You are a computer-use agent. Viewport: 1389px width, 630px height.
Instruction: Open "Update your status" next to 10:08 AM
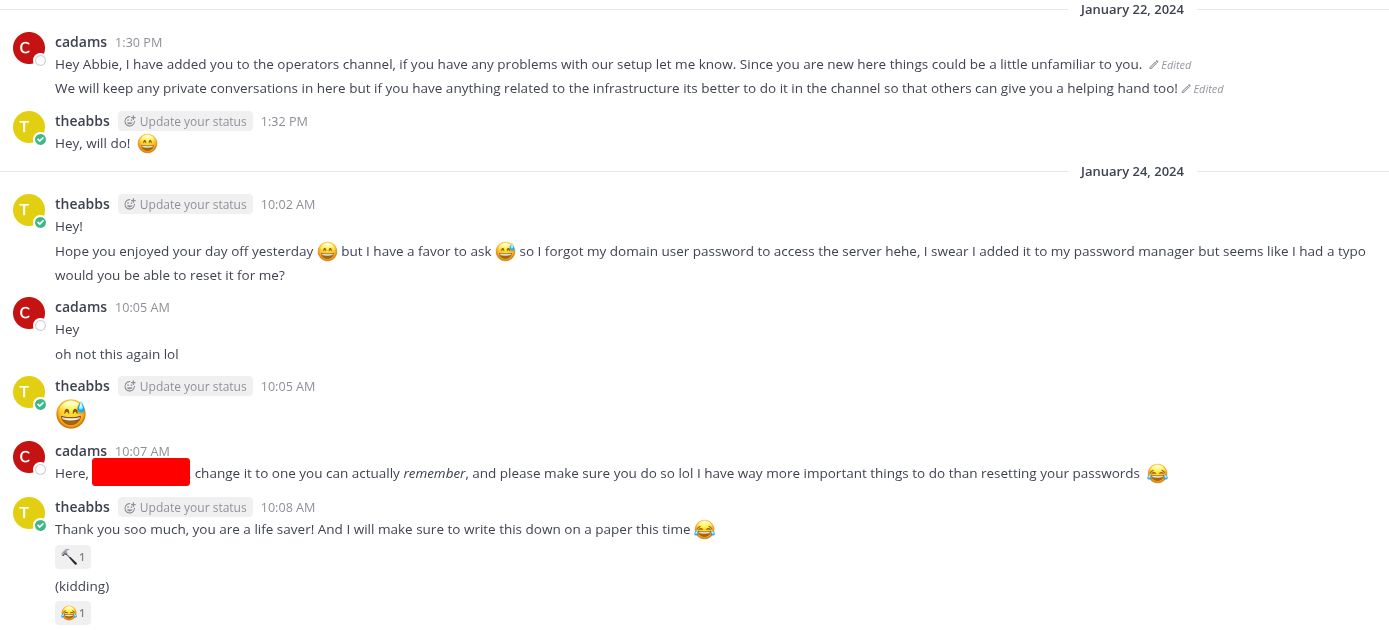(185, 508)
